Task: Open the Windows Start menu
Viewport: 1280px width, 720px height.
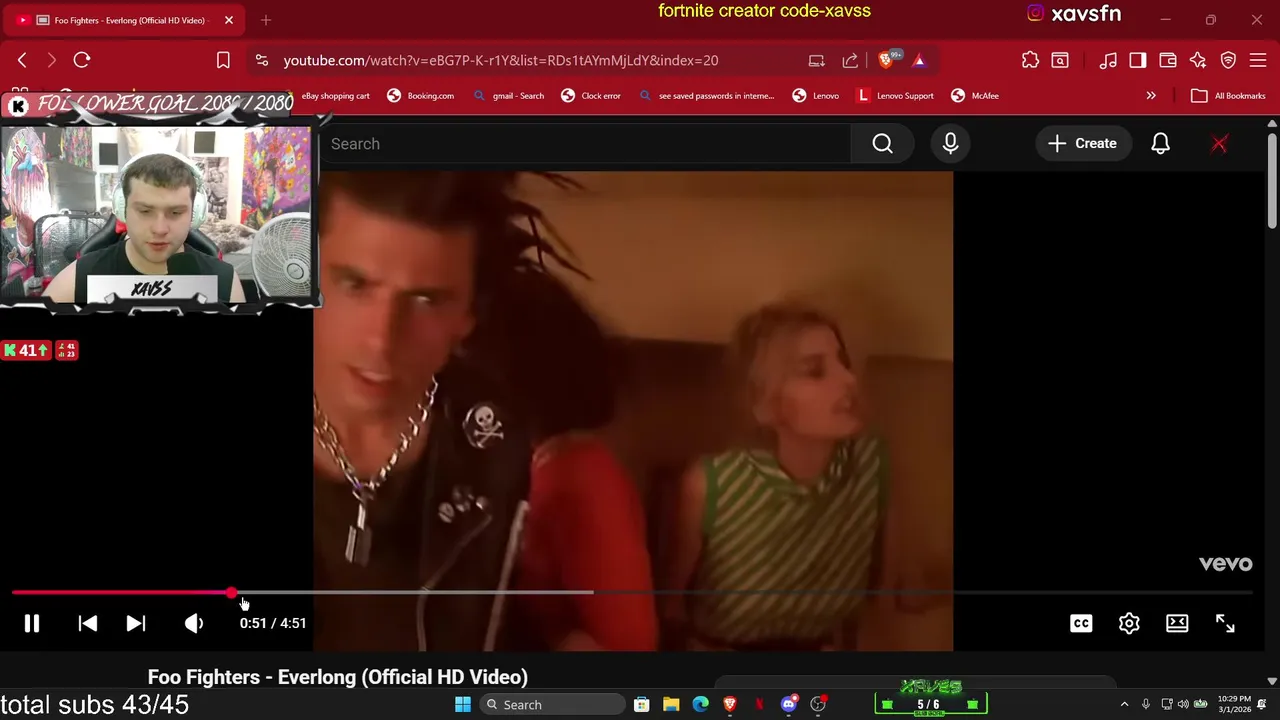Action: [x=462, y=705]
